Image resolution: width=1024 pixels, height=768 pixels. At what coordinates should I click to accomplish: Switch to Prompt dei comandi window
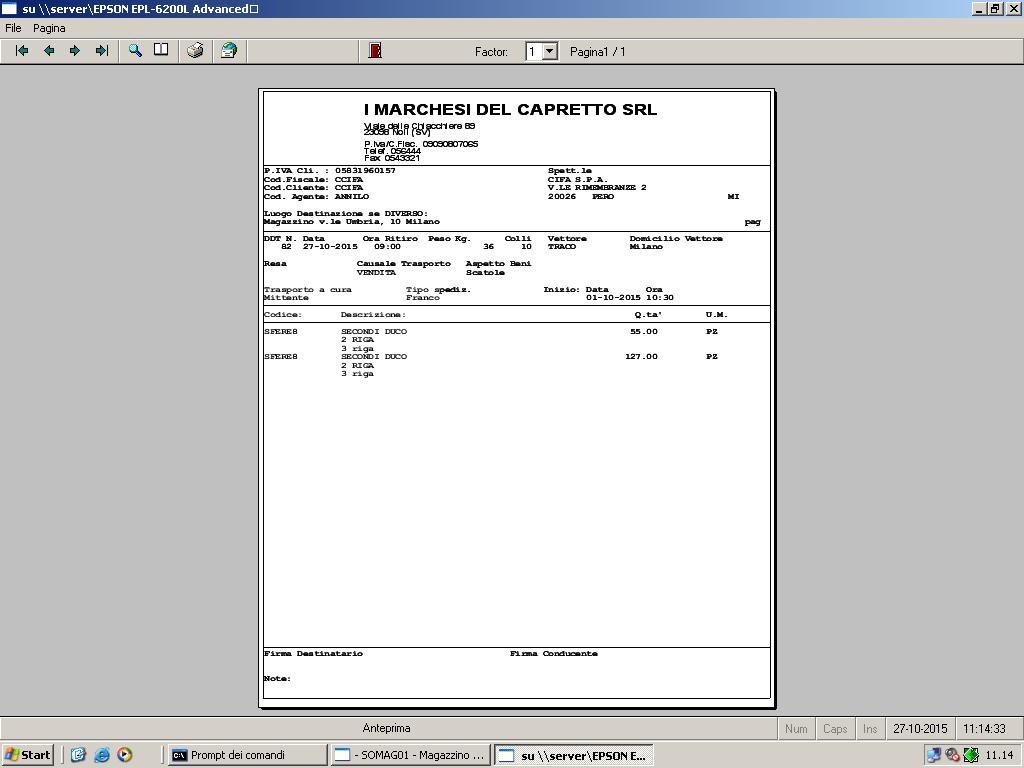click(247, 755)
